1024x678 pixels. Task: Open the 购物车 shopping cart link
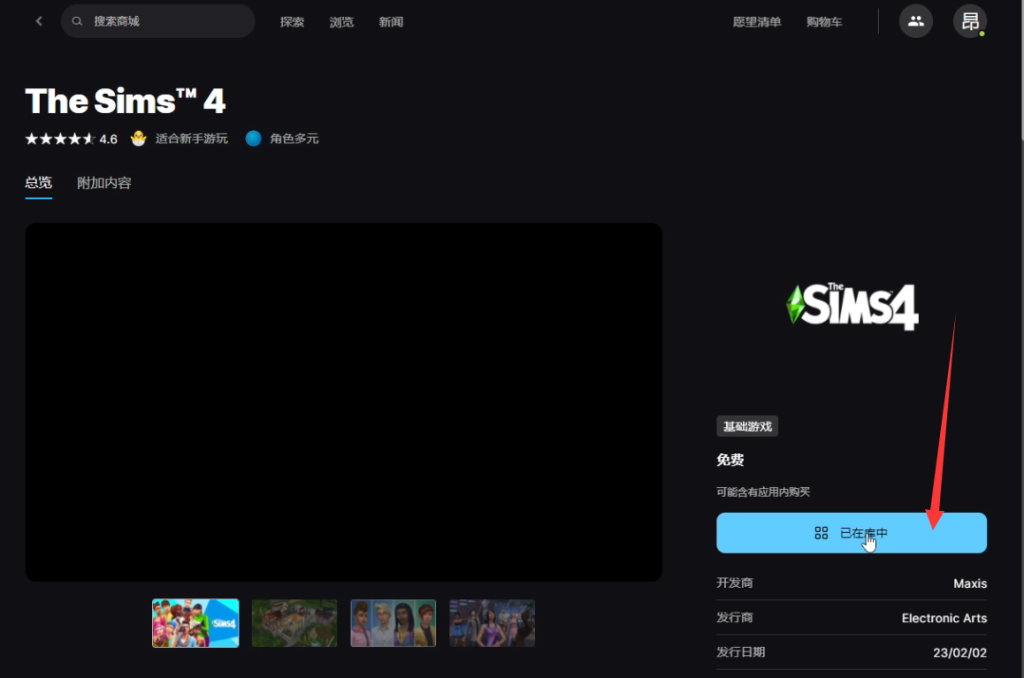826,22
